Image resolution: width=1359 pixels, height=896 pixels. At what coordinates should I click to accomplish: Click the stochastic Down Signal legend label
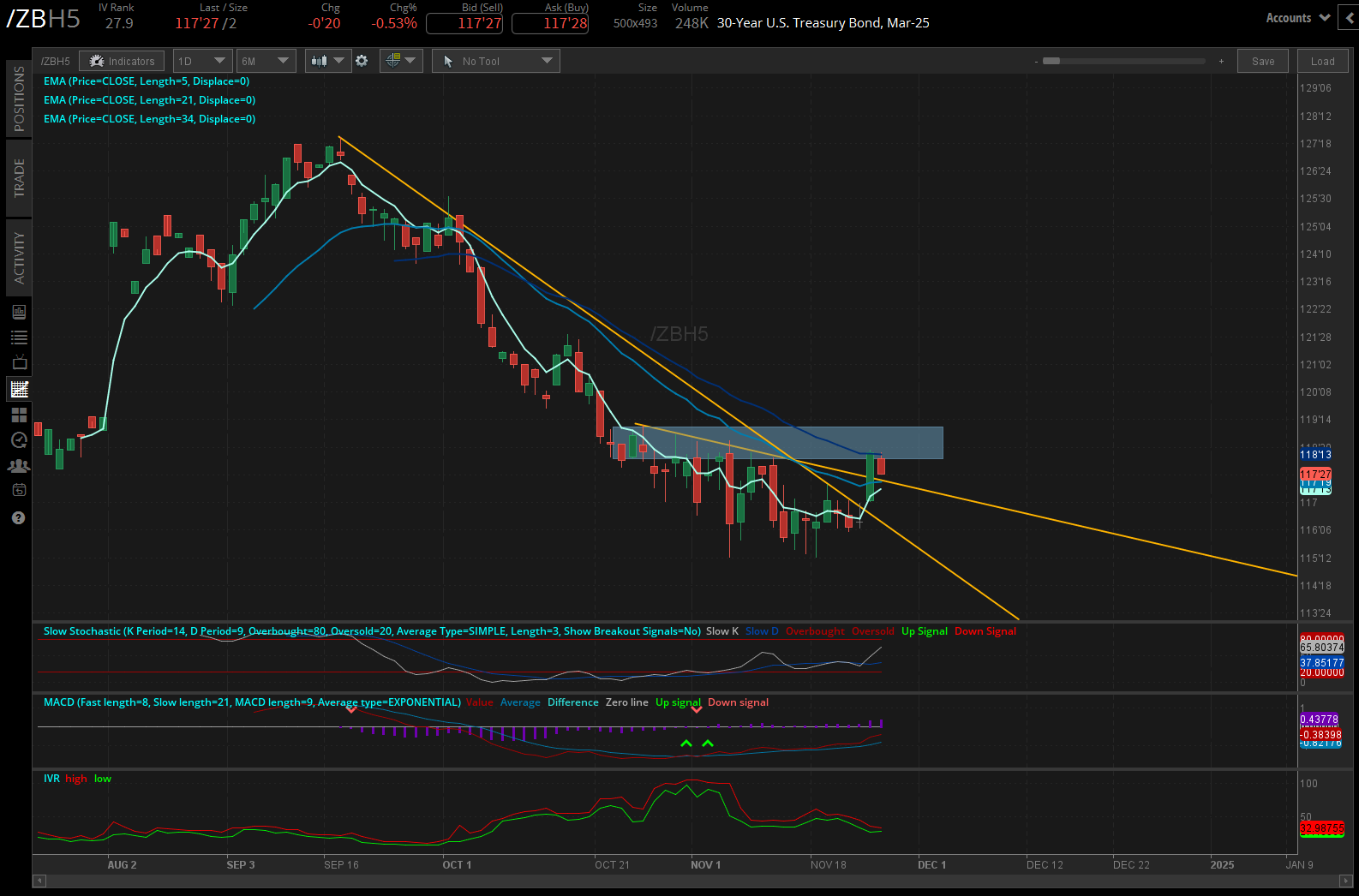pyautogui.click(x=985, y=631)
